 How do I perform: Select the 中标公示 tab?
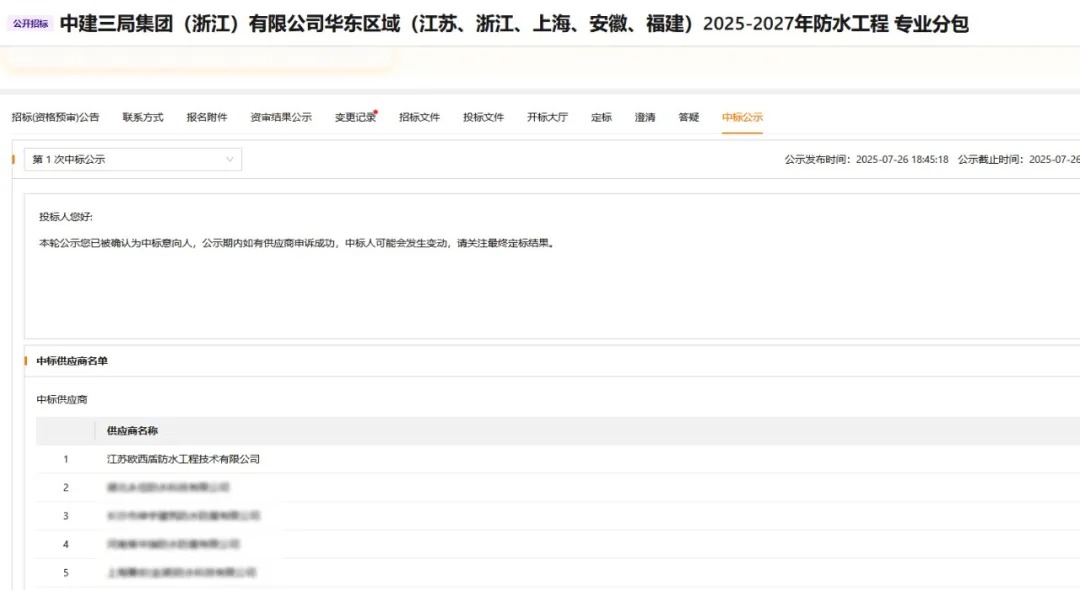click(x=740, y=116)
